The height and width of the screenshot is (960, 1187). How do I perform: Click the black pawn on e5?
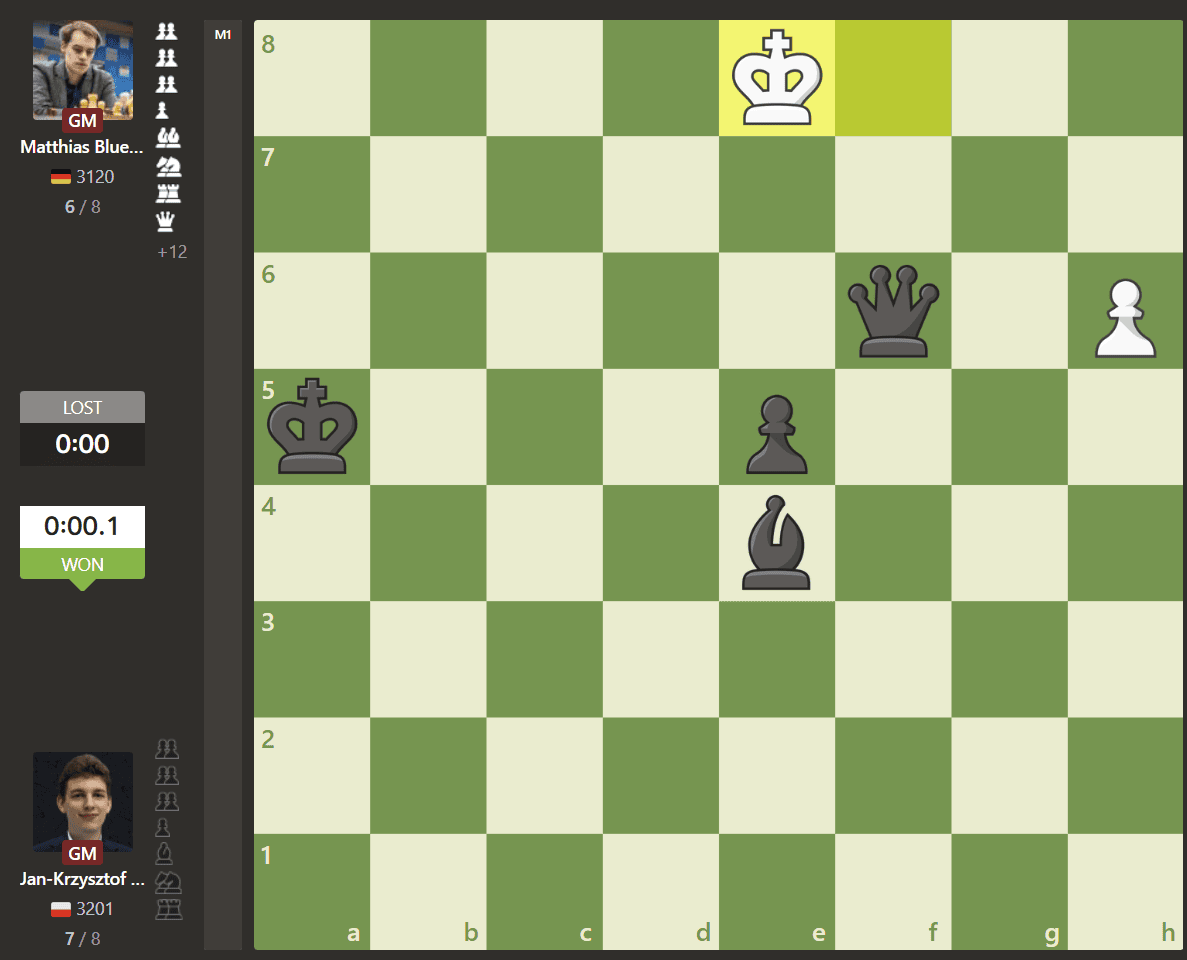click(x=777, y=436)
